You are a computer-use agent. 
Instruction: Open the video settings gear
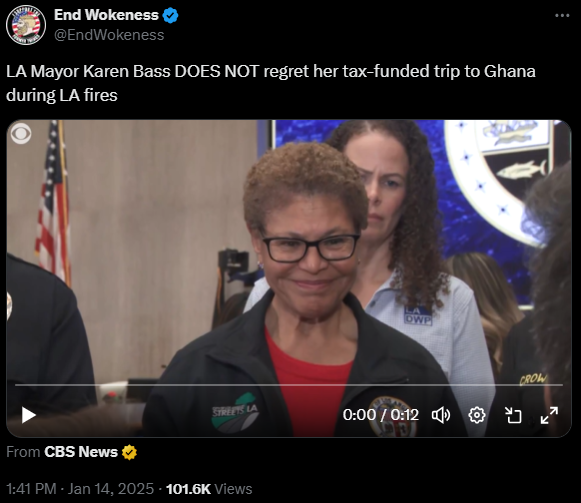477,415
